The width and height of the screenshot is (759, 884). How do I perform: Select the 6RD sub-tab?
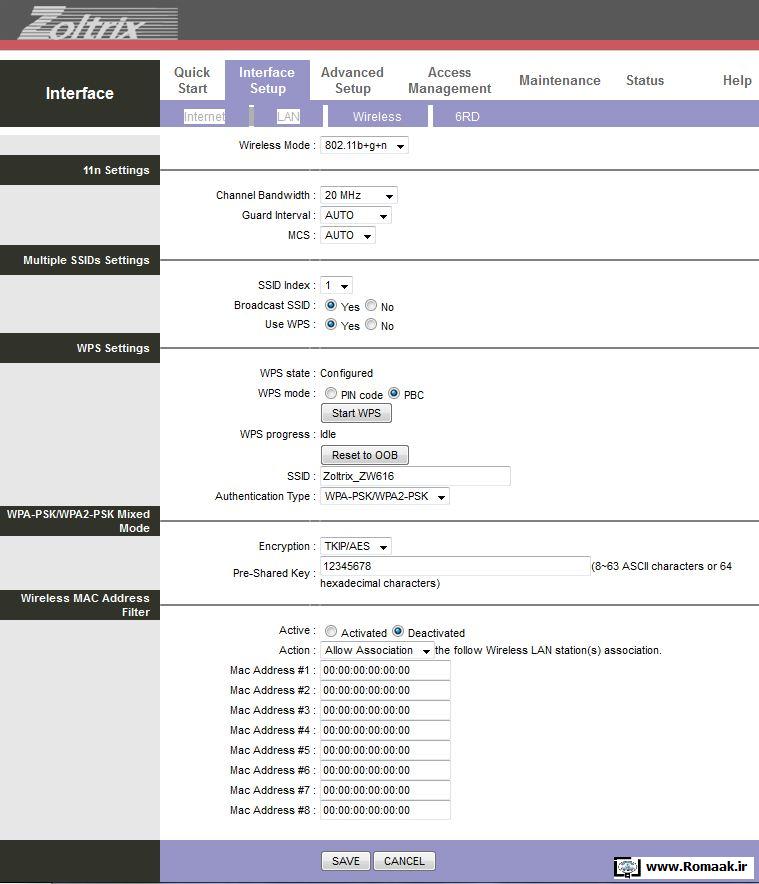467,116
